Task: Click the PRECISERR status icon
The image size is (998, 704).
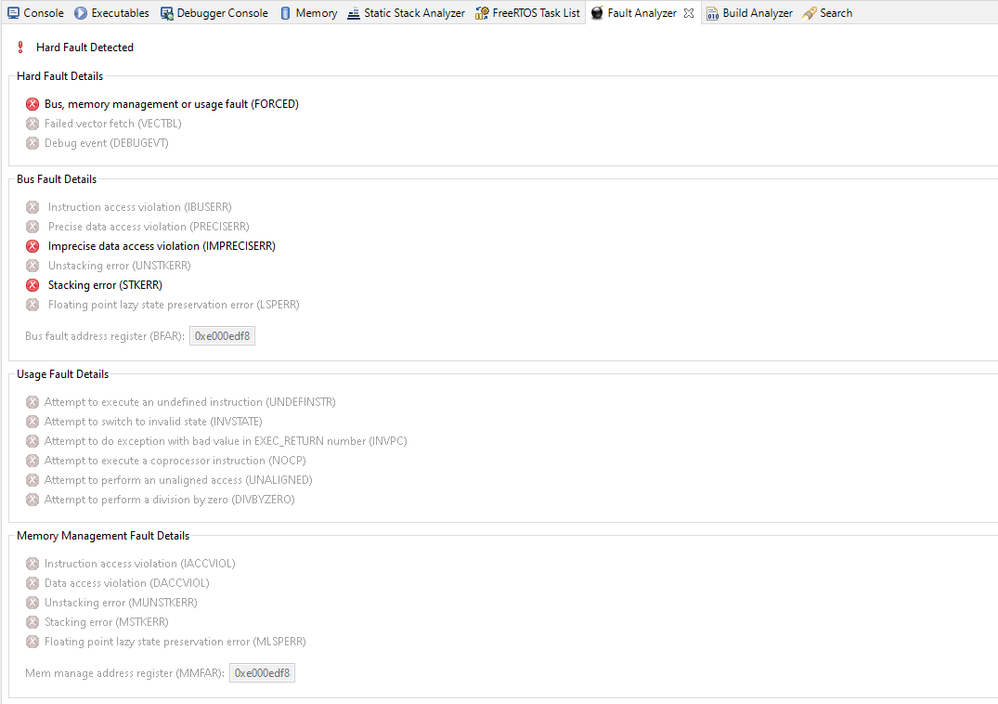Action: point(32,227)
